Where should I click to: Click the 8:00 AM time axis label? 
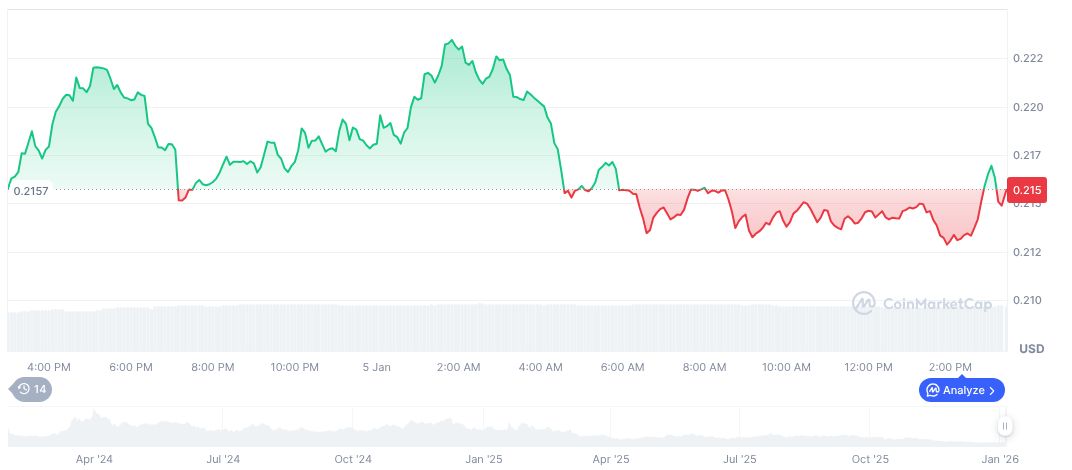pyautogui.click(x=704, y=367)
